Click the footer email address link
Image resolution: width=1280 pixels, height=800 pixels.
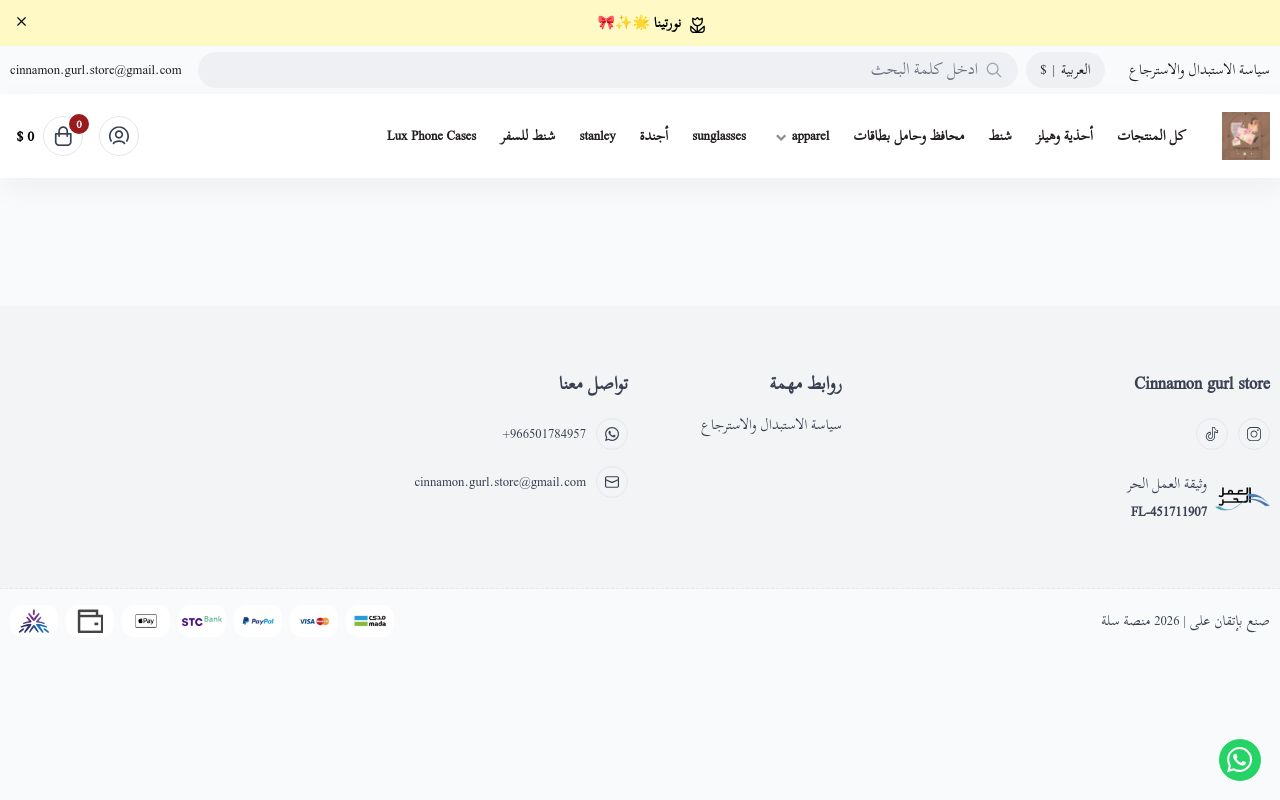(500, 482)
